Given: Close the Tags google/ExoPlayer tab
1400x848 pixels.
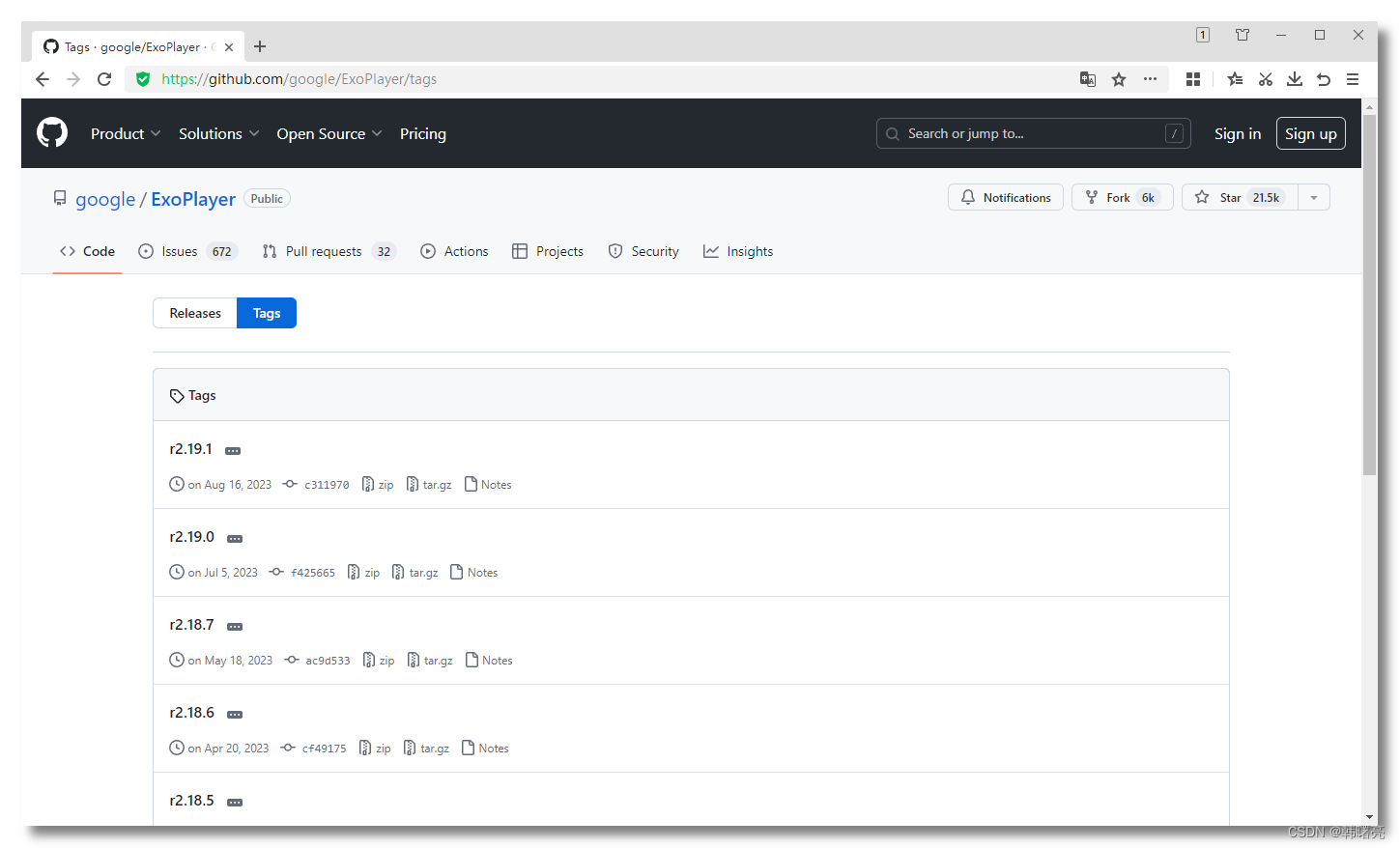Looking at the screenshot, I should 229,46.
